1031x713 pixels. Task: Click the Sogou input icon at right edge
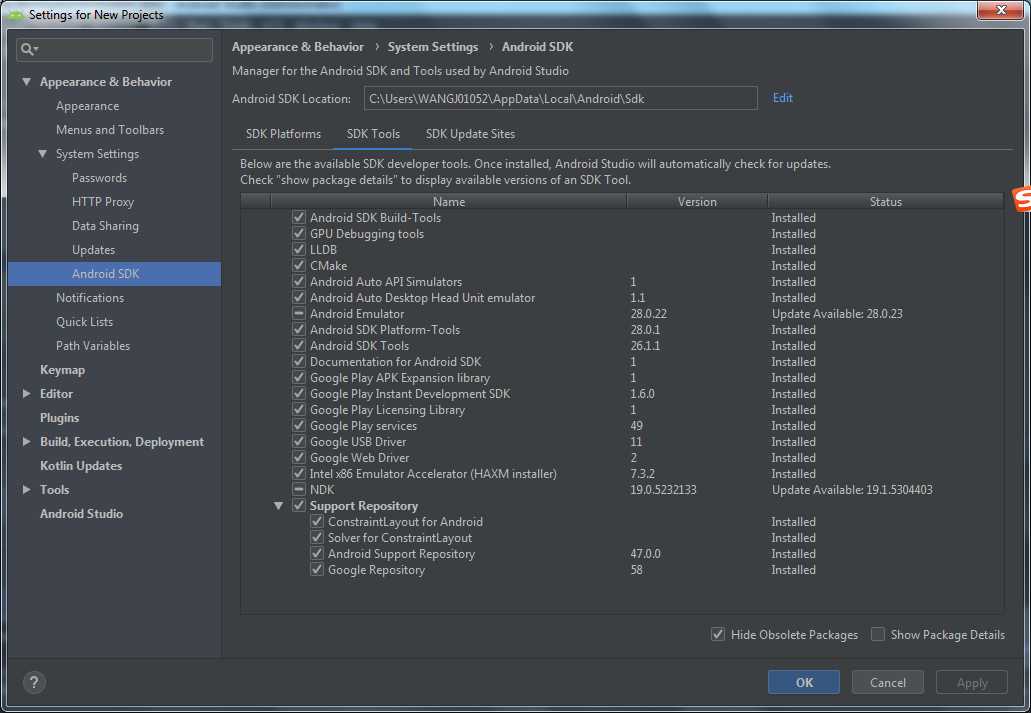(1022, 199)
